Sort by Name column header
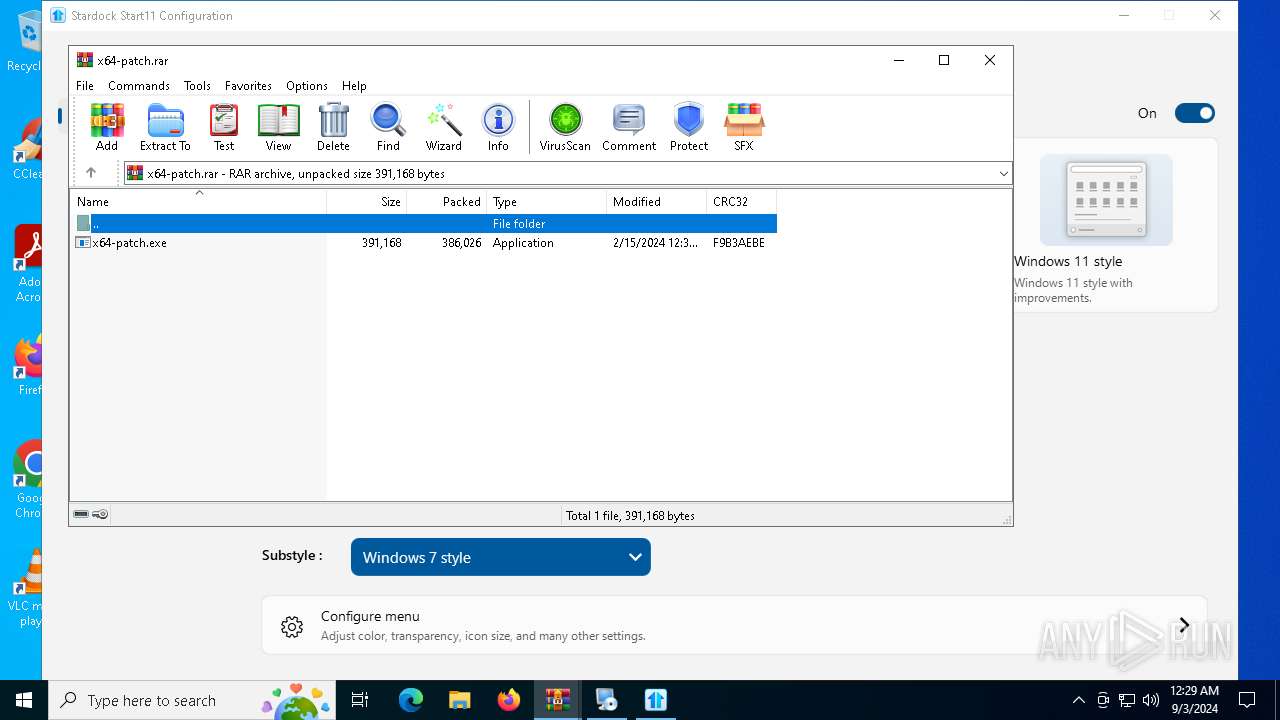 [198, 201]
